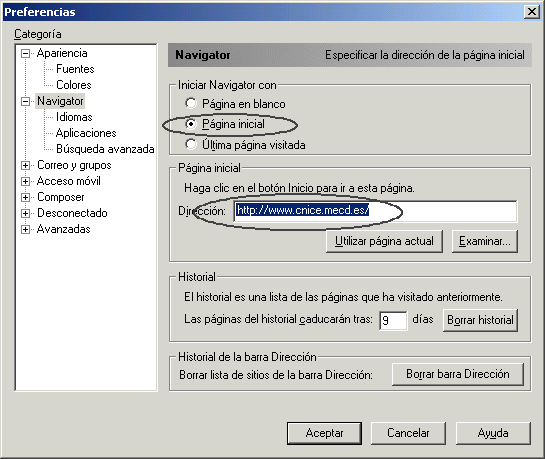Choose Última página visitada radio button
The image size is (545, 459).
[x=190, y=144]
